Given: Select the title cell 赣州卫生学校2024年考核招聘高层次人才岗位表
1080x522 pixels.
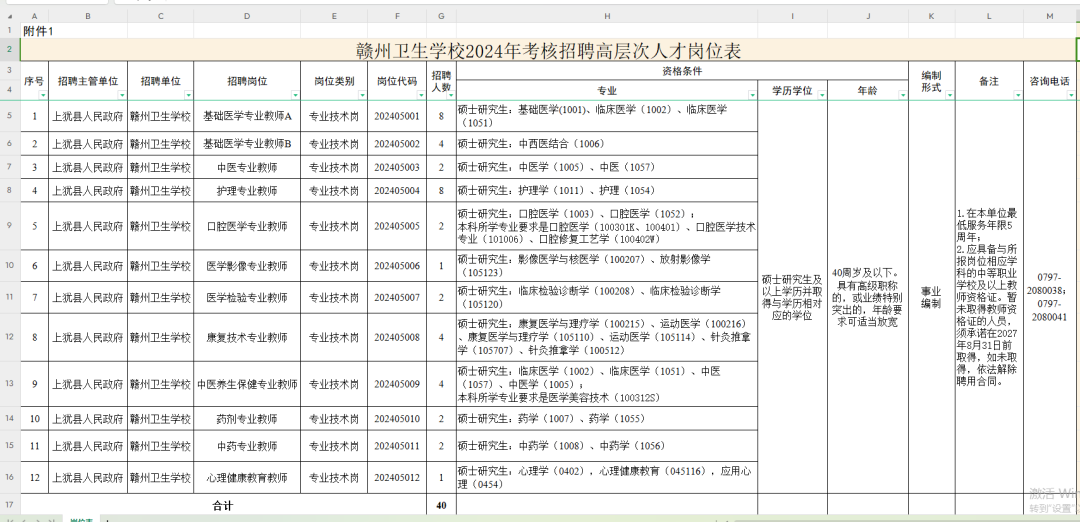Looking at the screenshot, I should [x=548, y=50].
